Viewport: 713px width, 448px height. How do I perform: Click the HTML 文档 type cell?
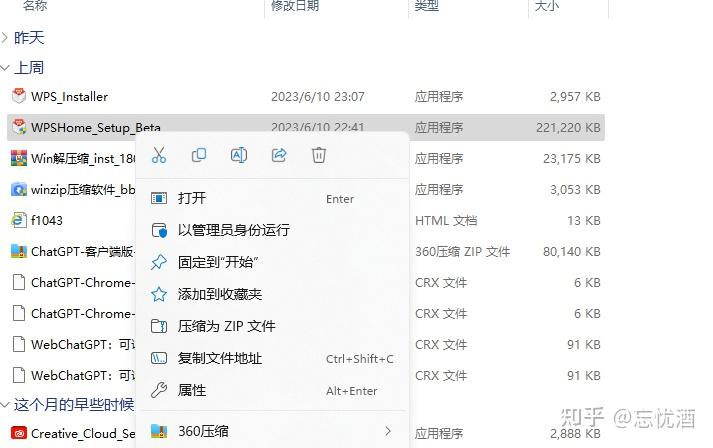tap(446, 221)
